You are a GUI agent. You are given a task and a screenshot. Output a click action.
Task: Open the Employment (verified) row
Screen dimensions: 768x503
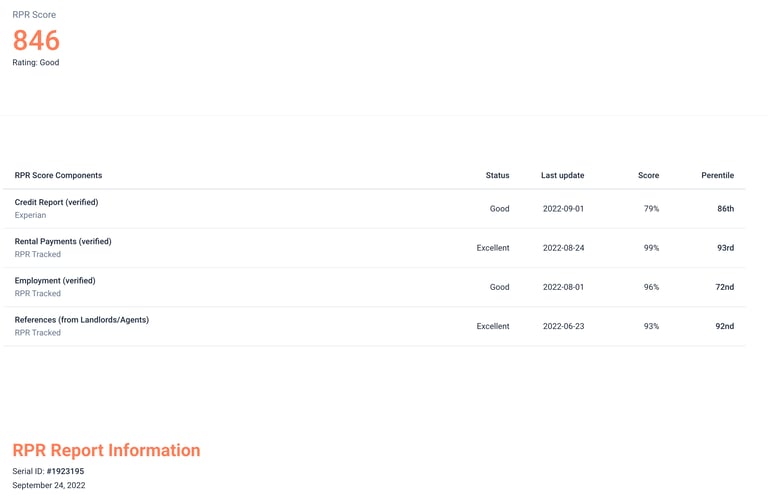(374, 287)
